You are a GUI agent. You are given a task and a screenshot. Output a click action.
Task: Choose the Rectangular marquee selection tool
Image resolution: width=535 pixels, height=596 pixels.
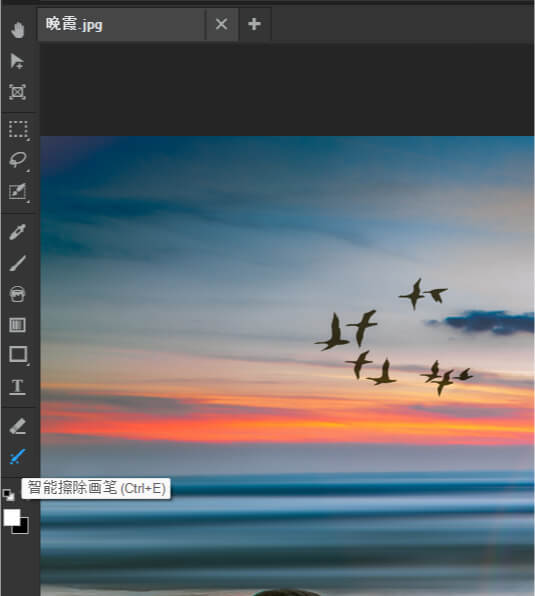pyautogui.click(x=18, y=130)
